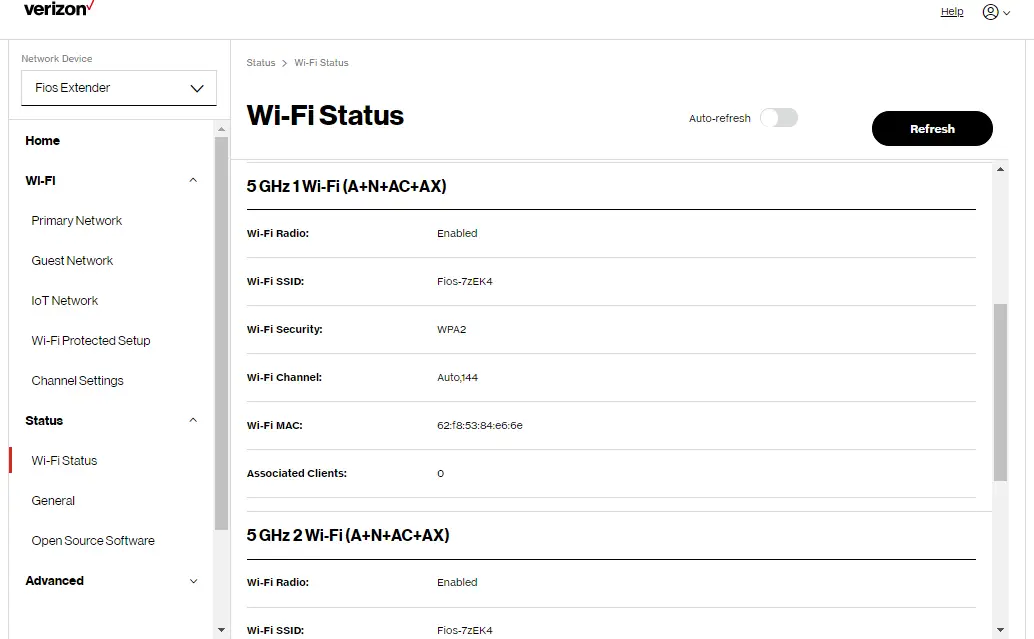Navigate to Home in sidebar

(x=42, y=140)
